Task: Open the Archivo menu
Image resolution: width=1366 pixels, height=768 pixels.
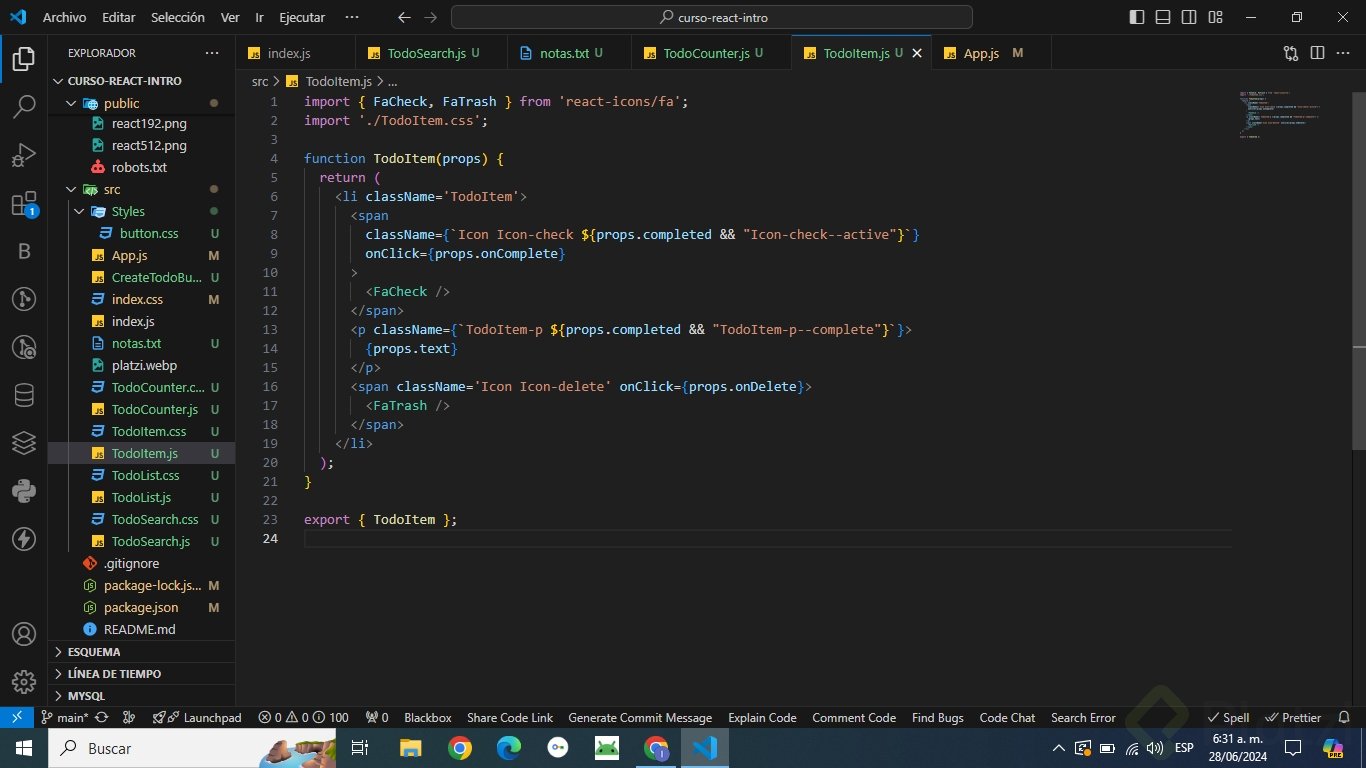Action: click(64, 17)
